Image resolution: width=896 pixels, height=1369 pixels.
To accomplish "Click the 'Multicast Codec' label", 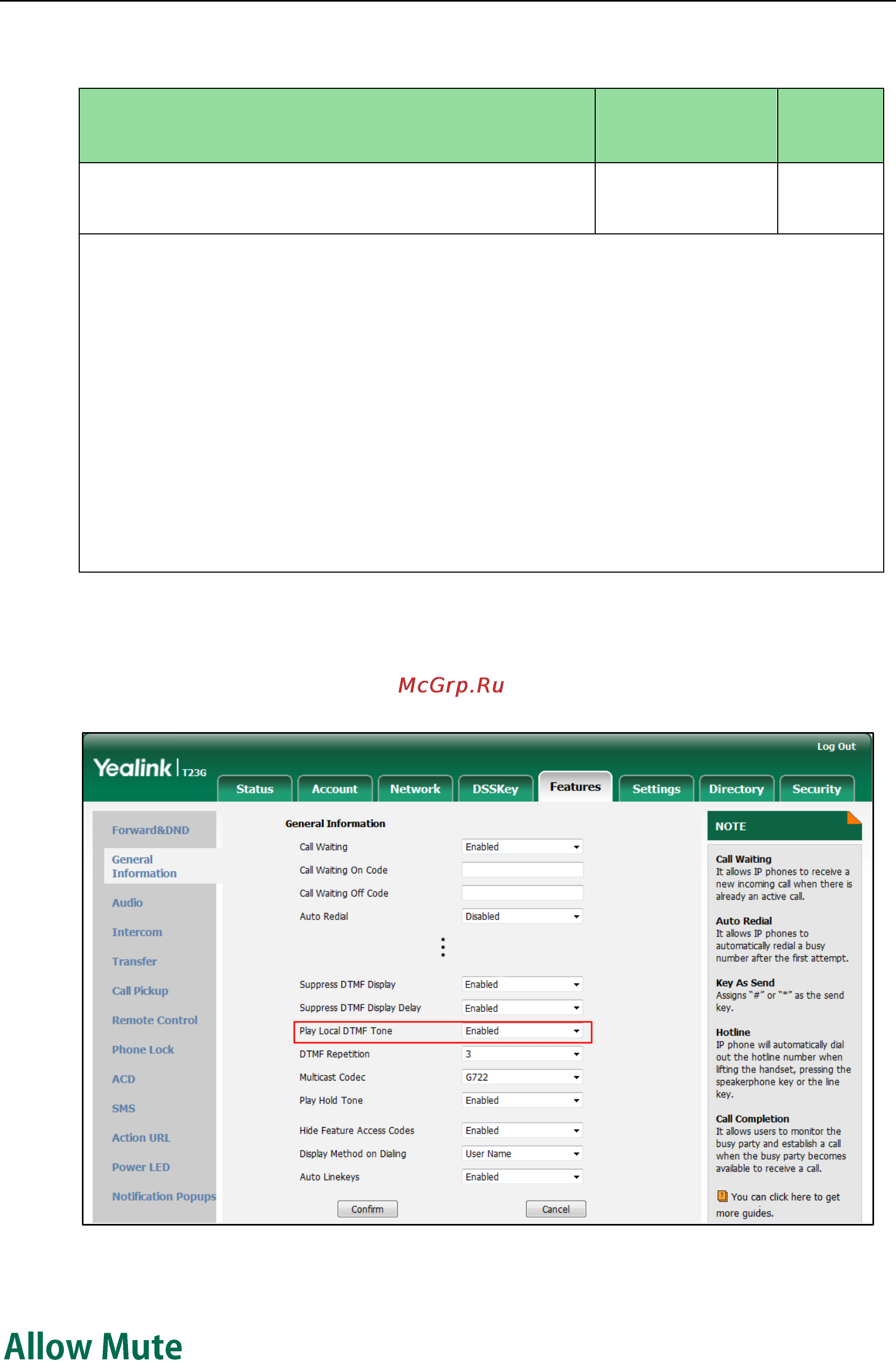I will point(332,1077).
